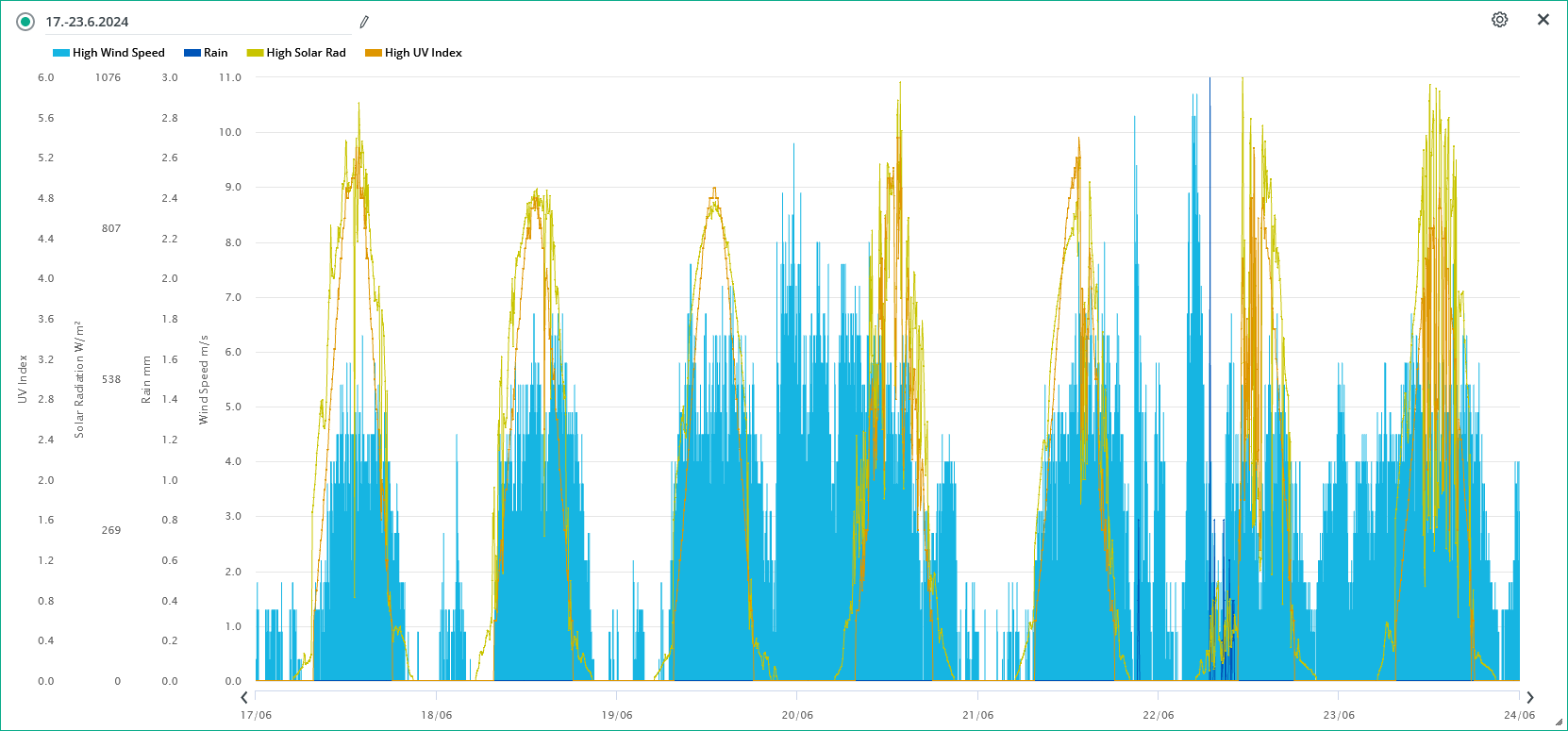Click the Wind Speed m/s axis title

pyautogui.click(x=204, y=379)
